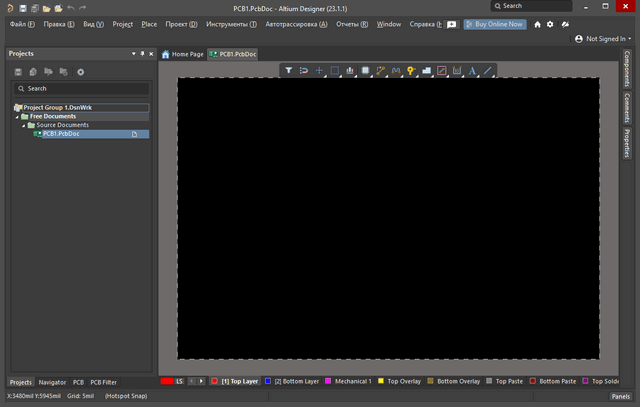Collapse the Free Documents tree node
The height and width of the screenshot is (407, 640).
coord(18,116)
